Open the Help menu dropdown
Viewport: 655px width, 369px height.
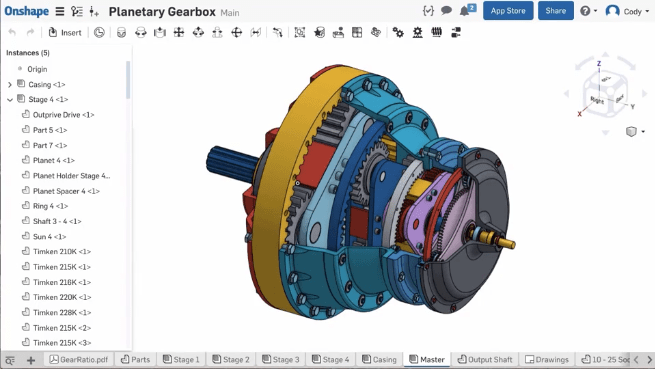pyautogui.click(x=588, y=11)
